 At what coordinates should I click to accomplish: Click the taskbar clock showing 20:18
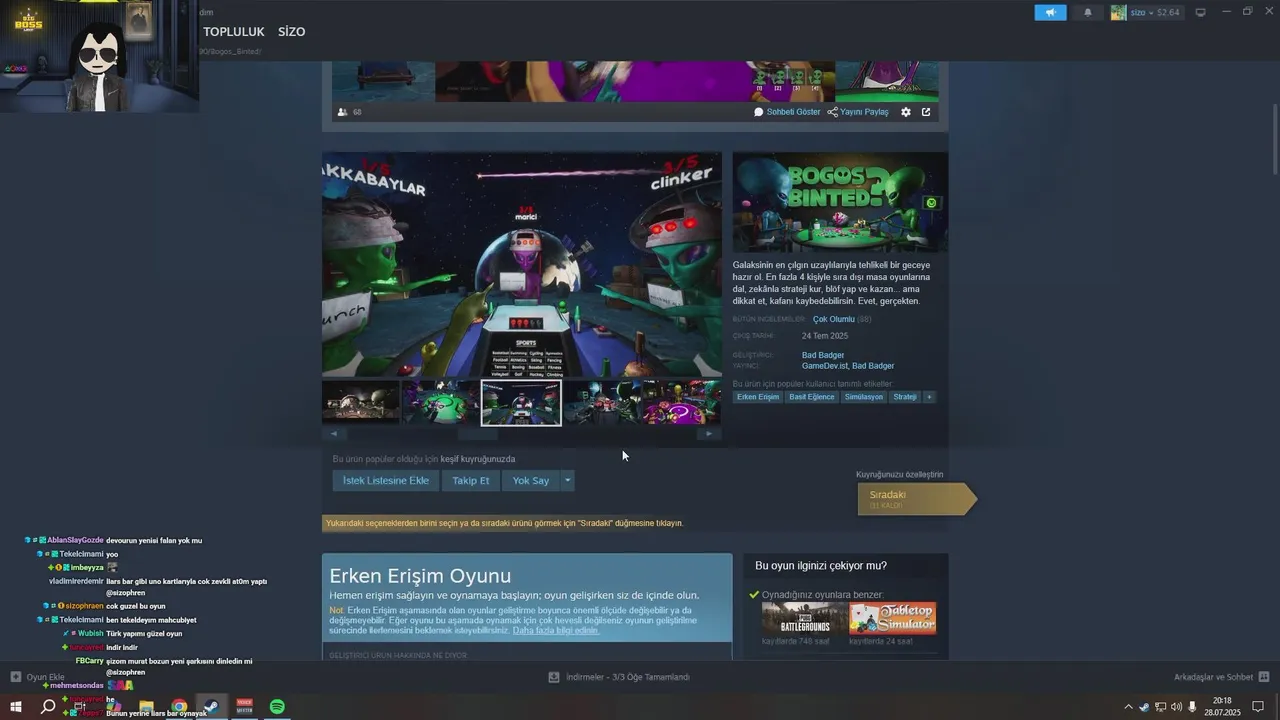[1222, 707]
